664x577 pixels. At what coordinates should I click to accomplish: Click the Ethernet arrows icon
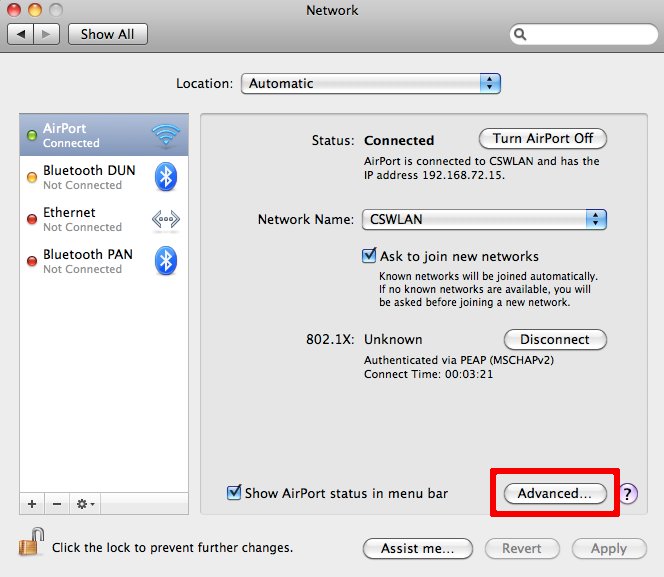(x=166, y=219)
